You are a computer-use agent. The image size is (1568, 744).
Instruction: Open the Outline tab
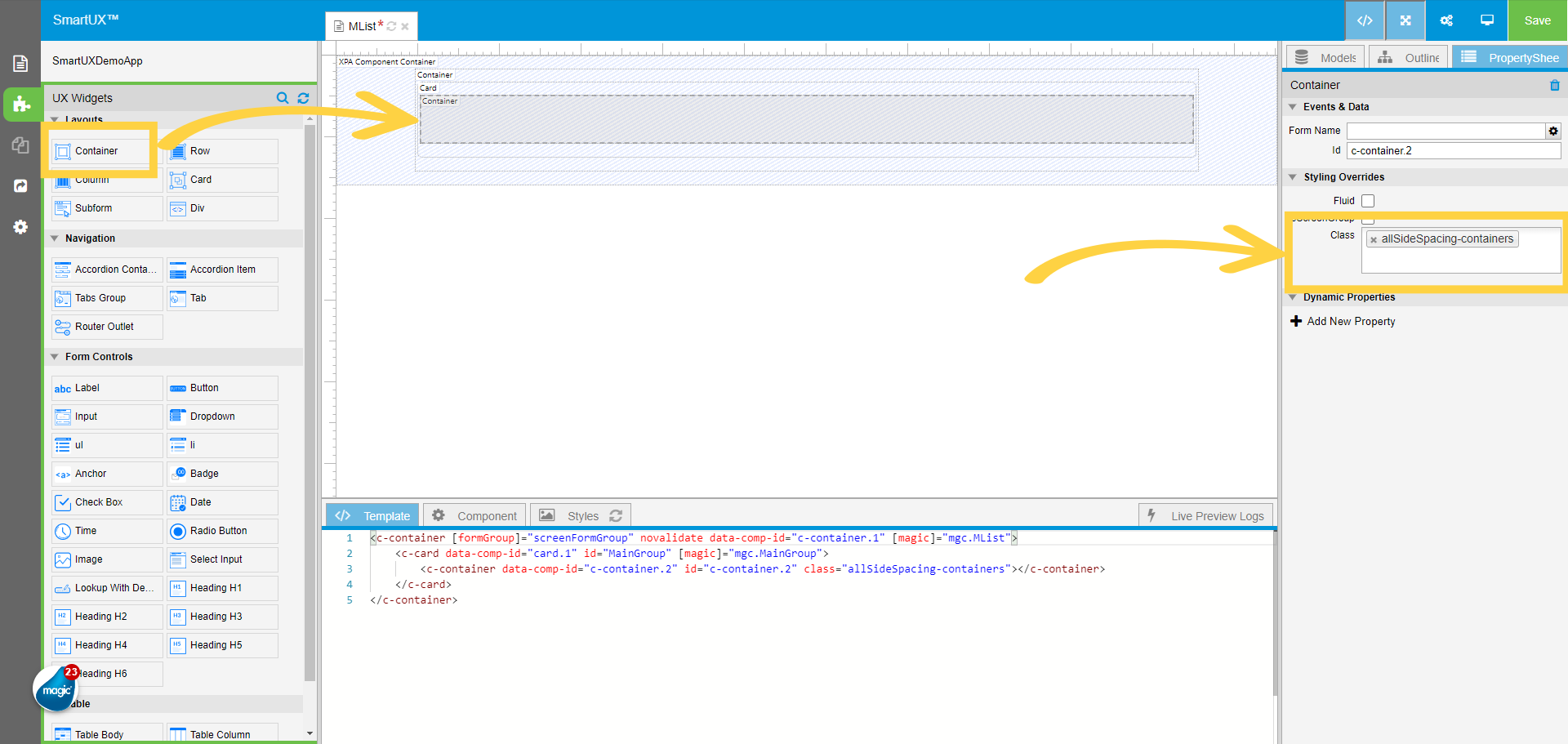click(x=1409, y=58)
